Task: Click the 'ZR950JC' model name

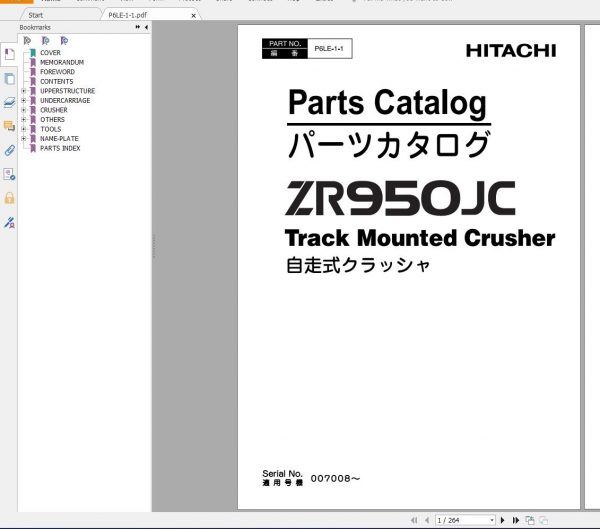Action: coord(400,198)
